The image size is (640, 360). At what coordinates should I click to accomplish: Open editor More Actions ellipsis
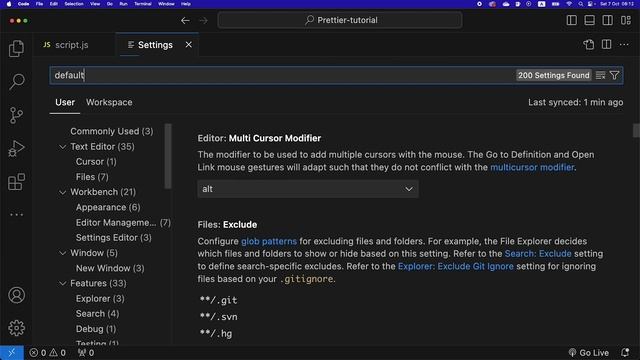[x=624, y=44]
